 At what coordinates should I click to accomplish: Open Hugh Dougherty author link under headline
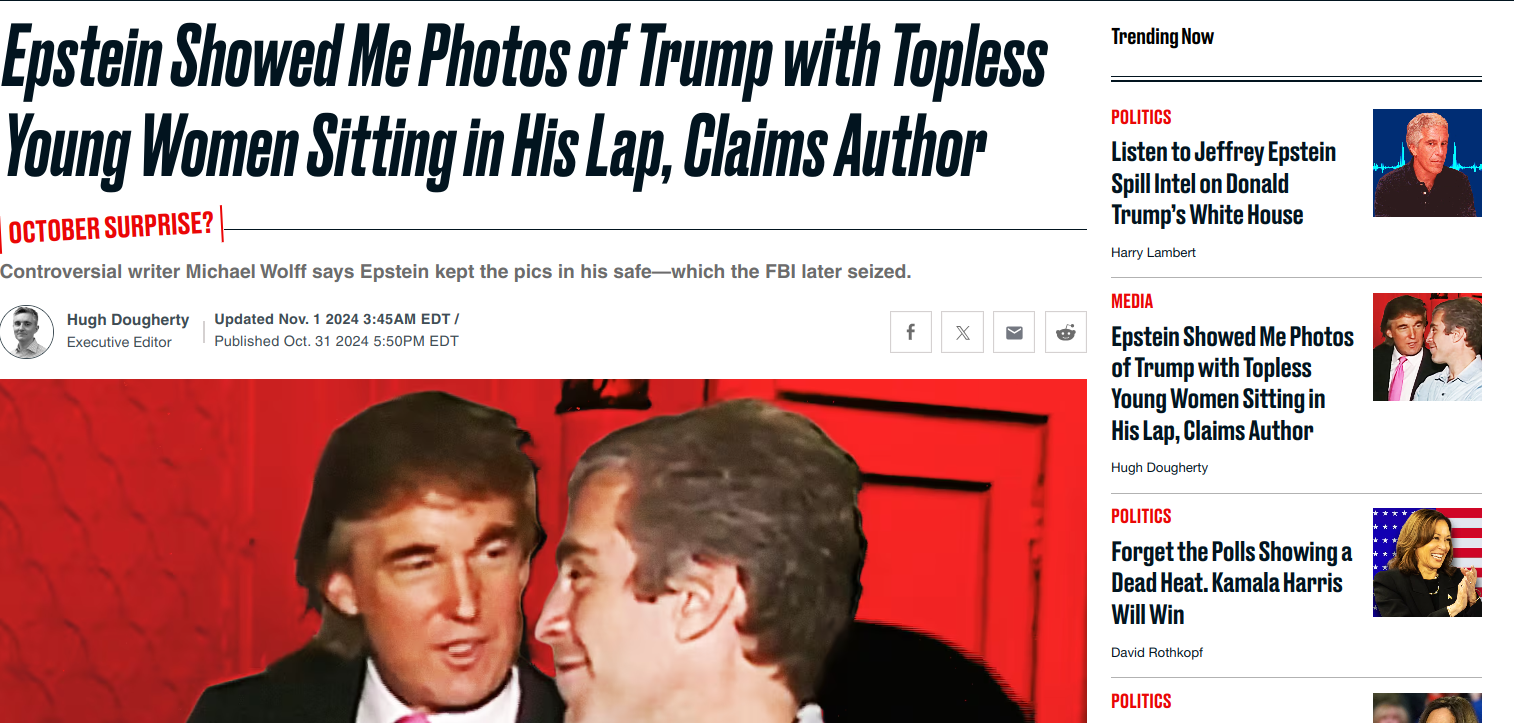click(x=128, y=320)
